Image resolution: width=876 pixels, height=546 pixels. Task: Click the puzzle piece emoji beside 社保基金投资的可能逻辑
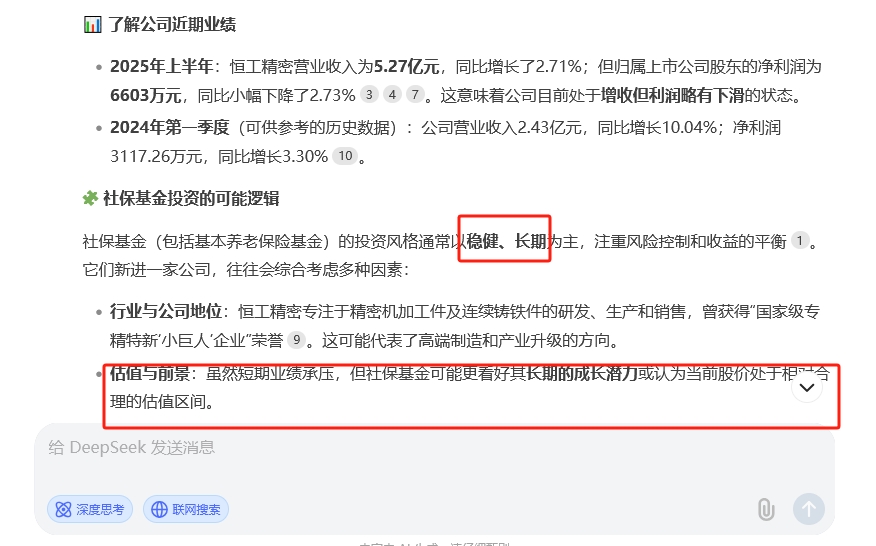(91, 198)
